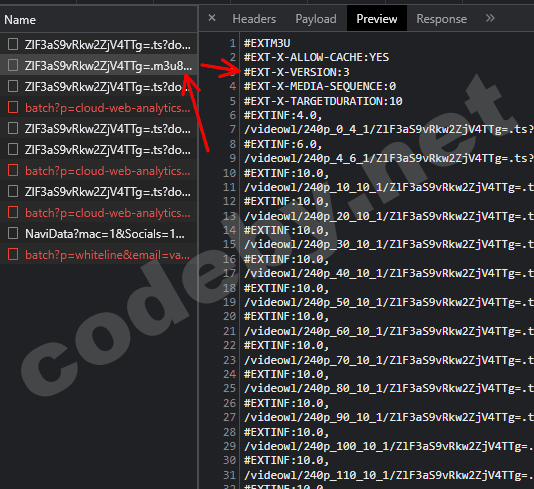Select the batch?p=whiteline&email failed request
Screen dimensions: 534x489
pos(98,255)
